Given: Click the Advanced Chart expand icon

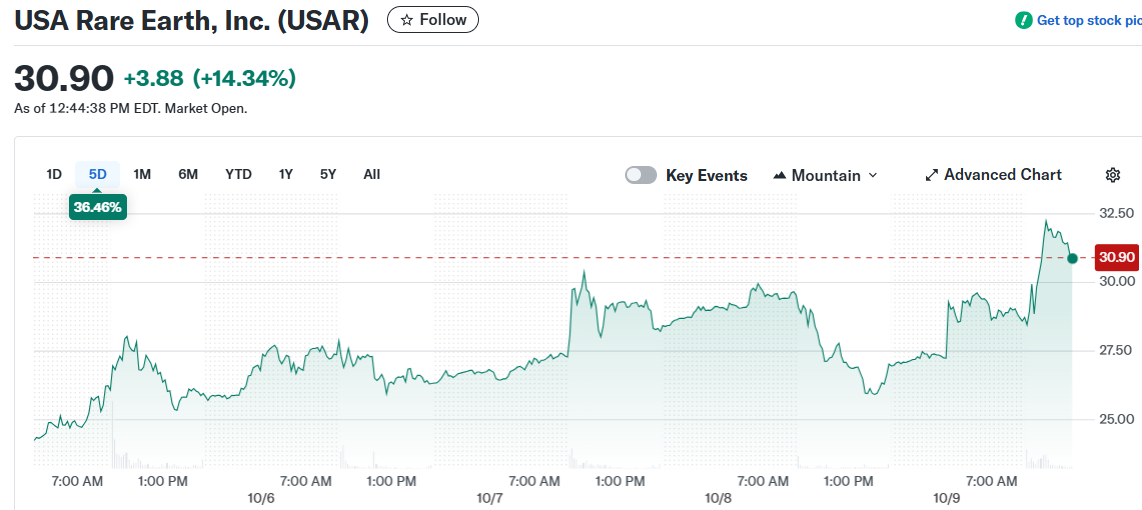Looking at the screenshot, I should coord(932,175).
